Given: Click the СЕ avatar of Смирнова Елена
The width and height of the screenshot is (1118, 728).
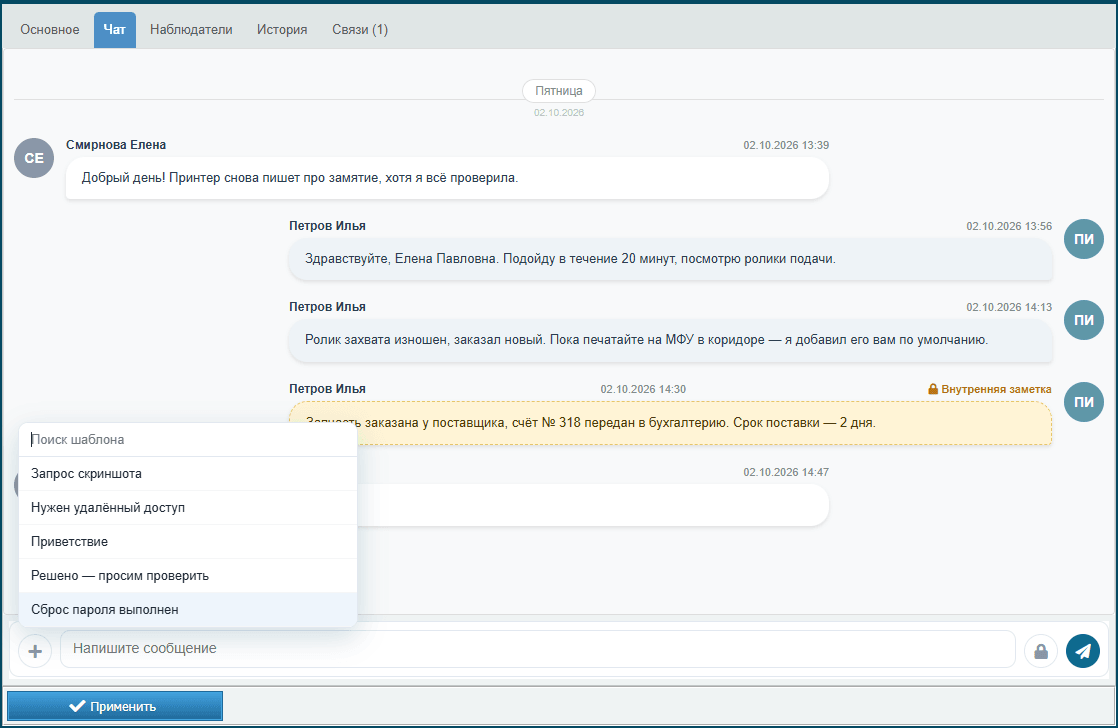Looking at the screenshot, I should 34,158.
